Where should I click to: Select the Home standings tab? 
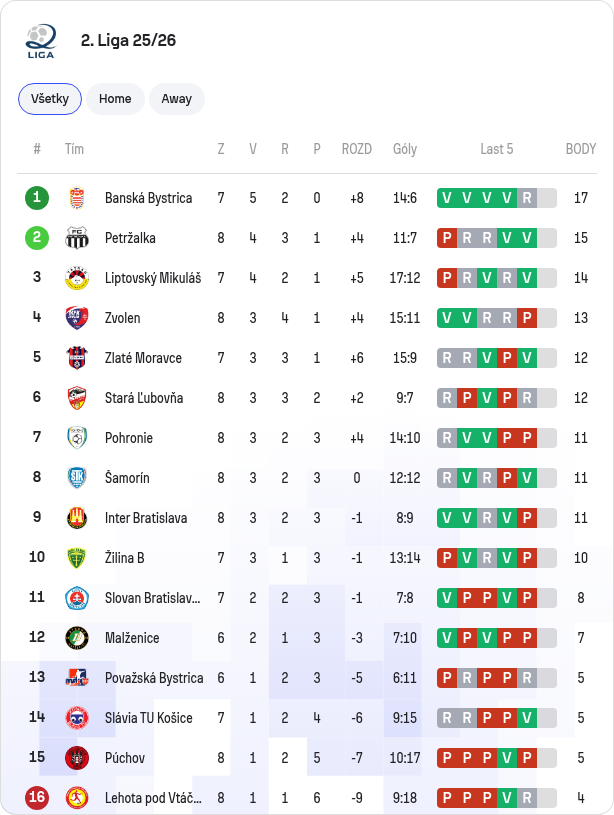115,99
